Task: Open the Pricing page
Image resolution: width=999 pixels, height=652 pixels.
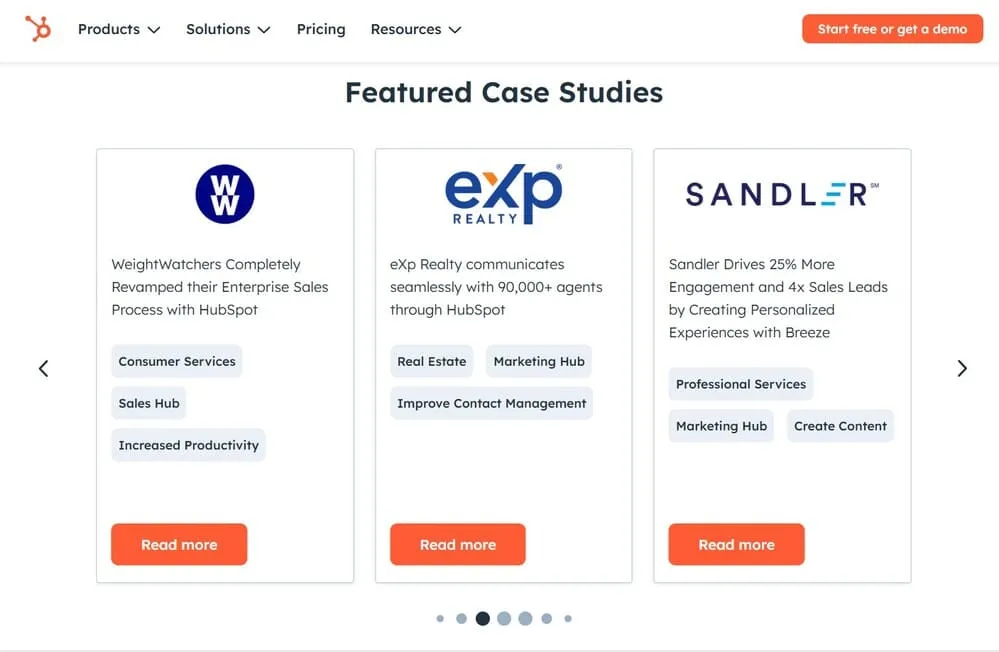Action: [x=321, y=29]
